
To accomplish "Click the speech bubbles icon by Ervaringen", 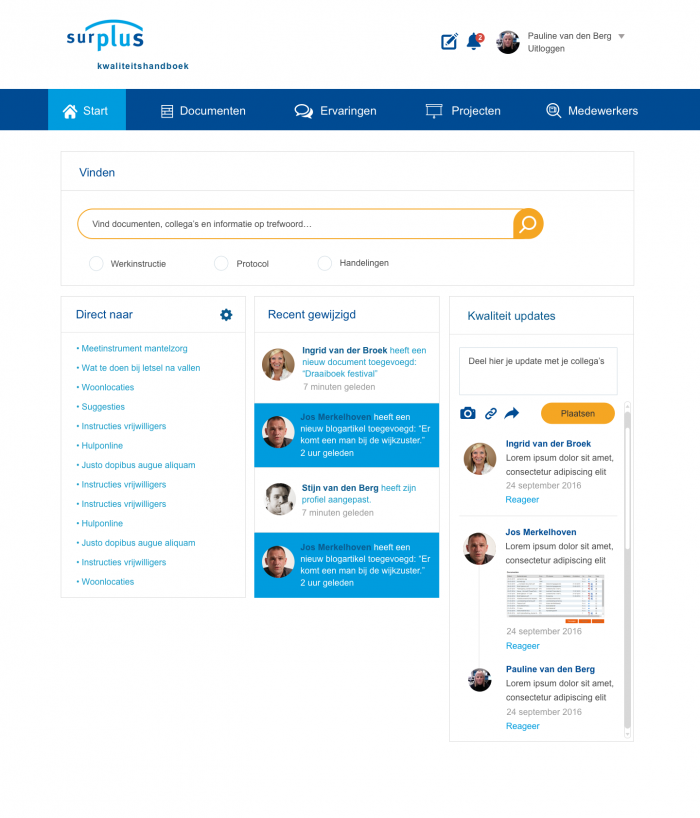I will pos(304,111).
